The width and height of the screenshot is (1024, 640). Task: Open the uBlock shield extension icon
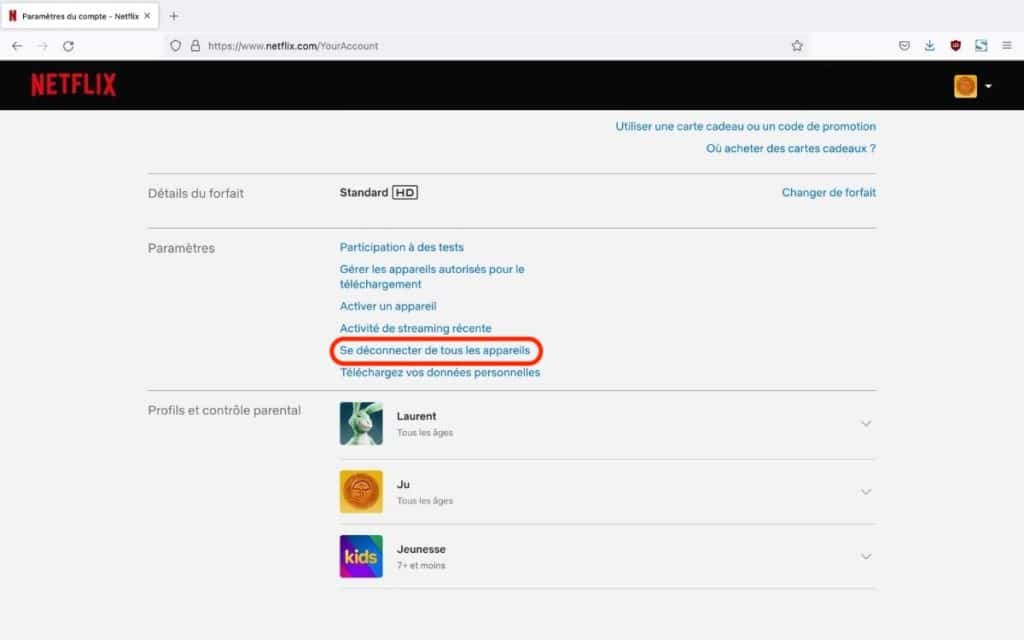pyautogui.click(x=956, y=46)
